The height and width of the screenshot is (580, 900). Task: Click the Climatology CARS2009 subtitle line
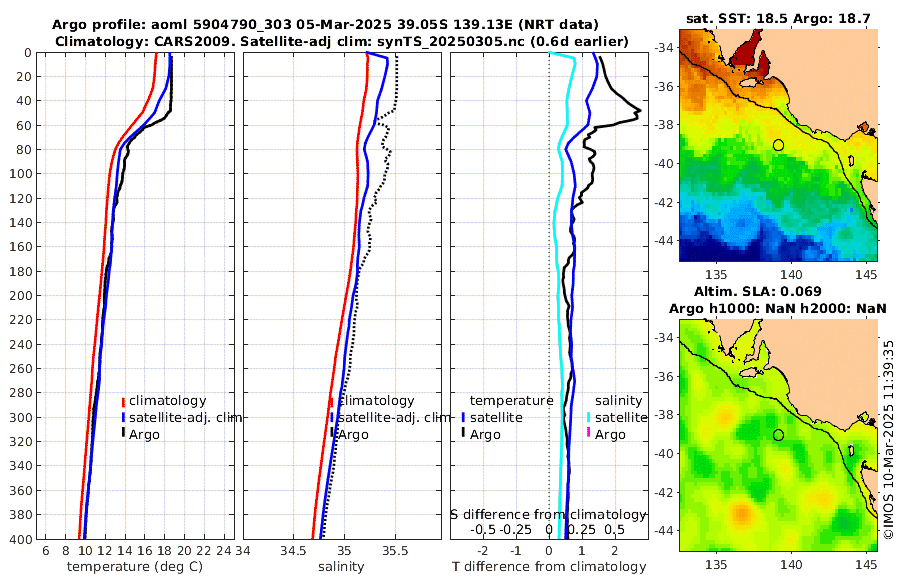pyautogui.click(x=342, y=41)
